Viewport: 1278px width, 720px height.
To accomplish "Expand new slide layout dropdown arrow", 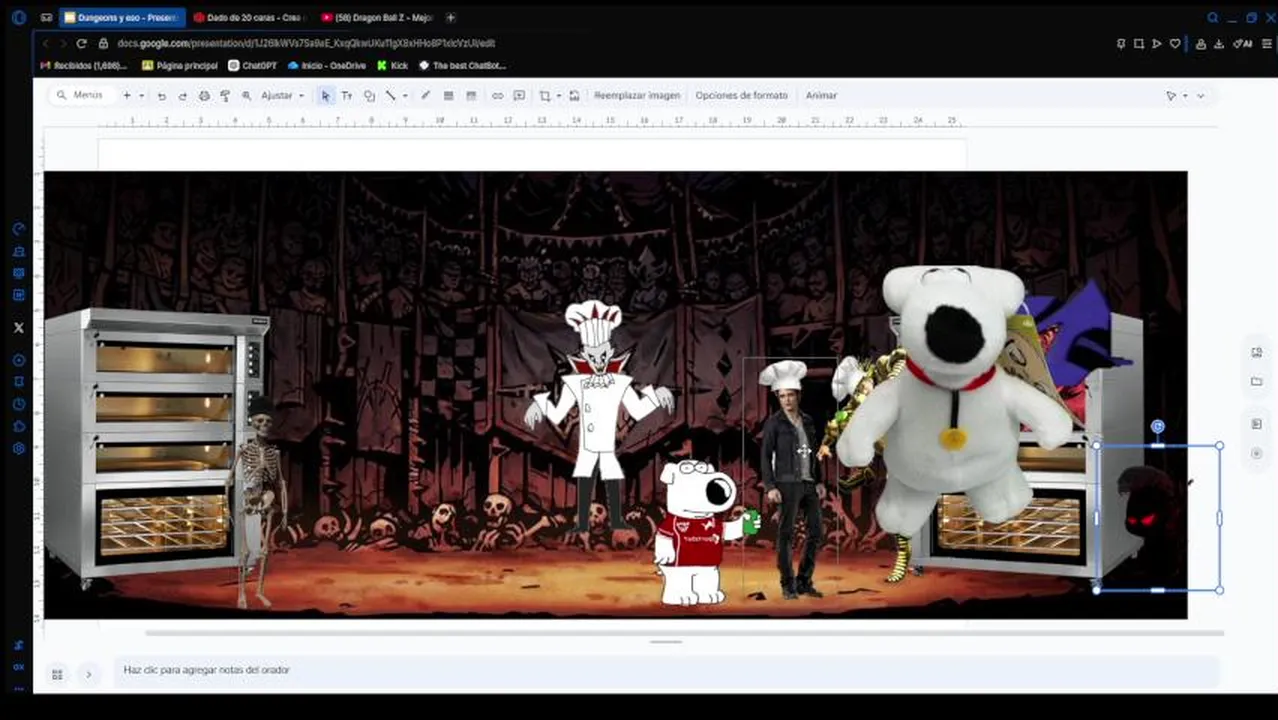I will coord(141,96).
